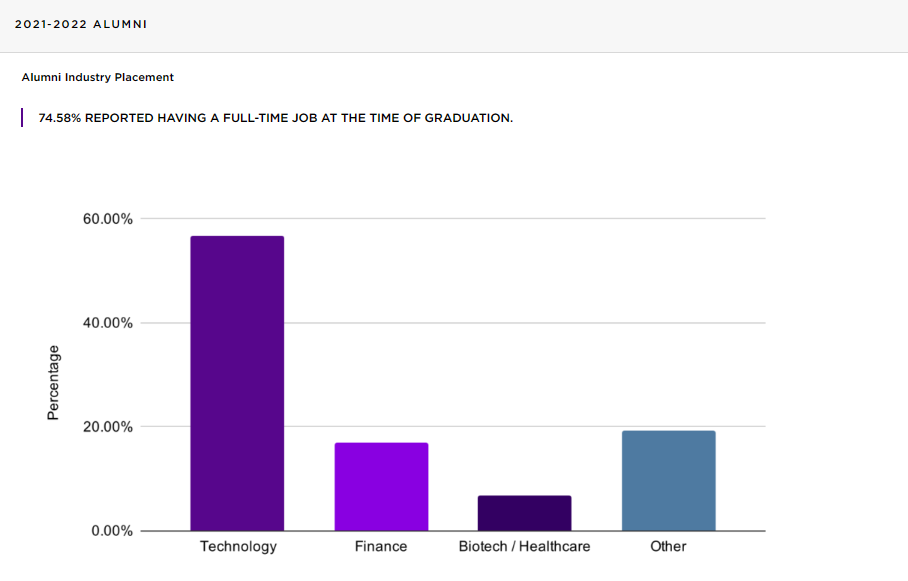The width and height of the screenshot is (908, 581).
Task: Click the Technology x-axis label
Action: pyautogui.click(x=238, y=546)
